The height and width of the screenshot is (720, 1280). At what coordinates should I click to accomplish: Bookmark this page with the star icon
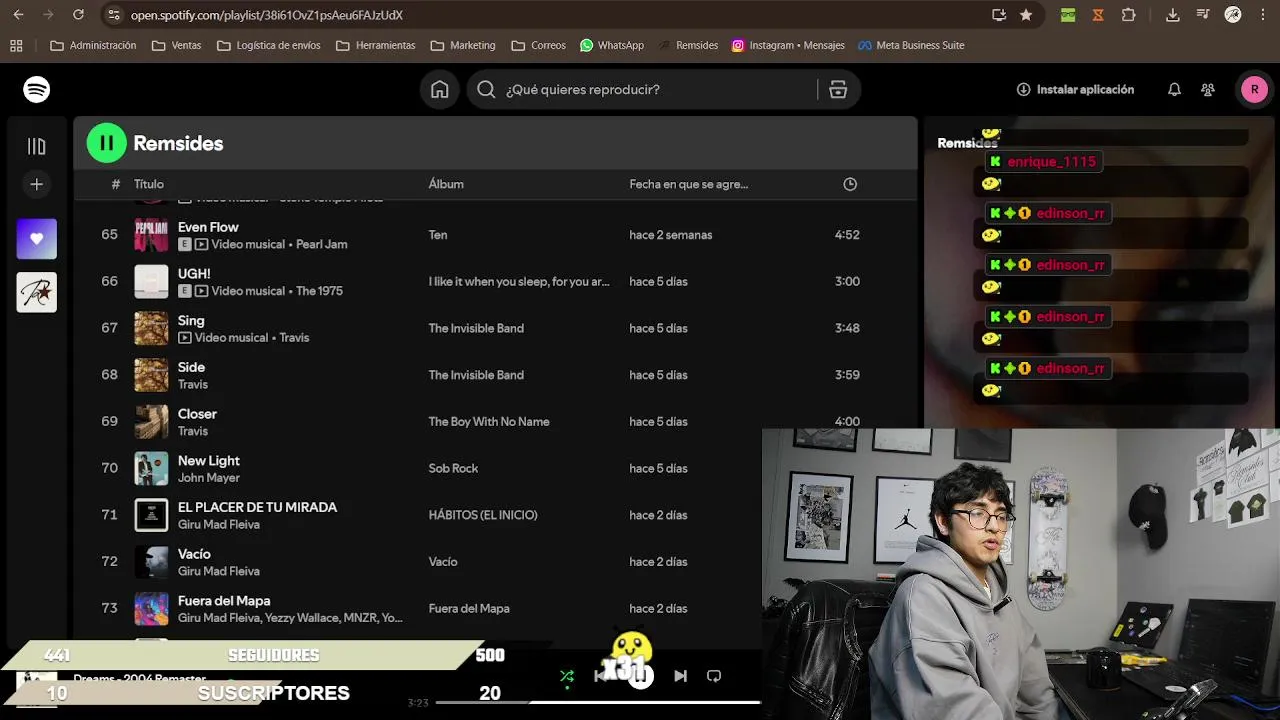click(x=1026, y=15)
